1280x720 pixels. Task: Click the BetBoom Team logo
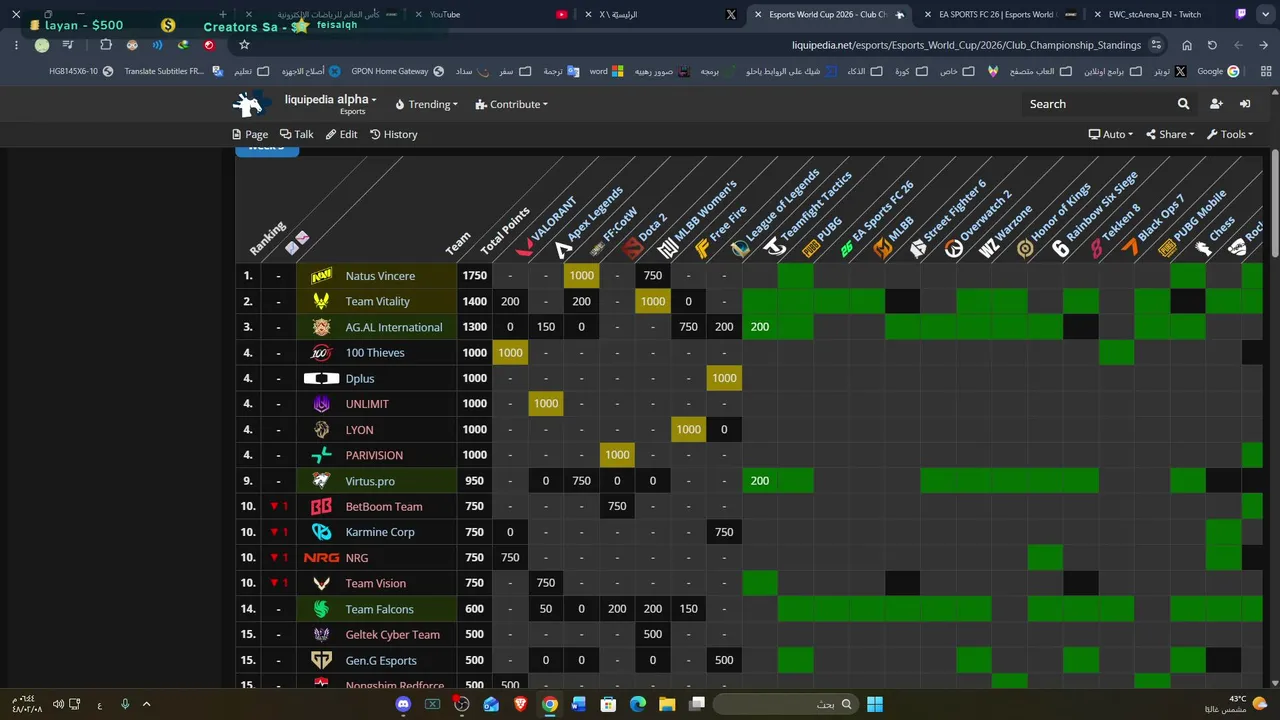pos(321,507)
